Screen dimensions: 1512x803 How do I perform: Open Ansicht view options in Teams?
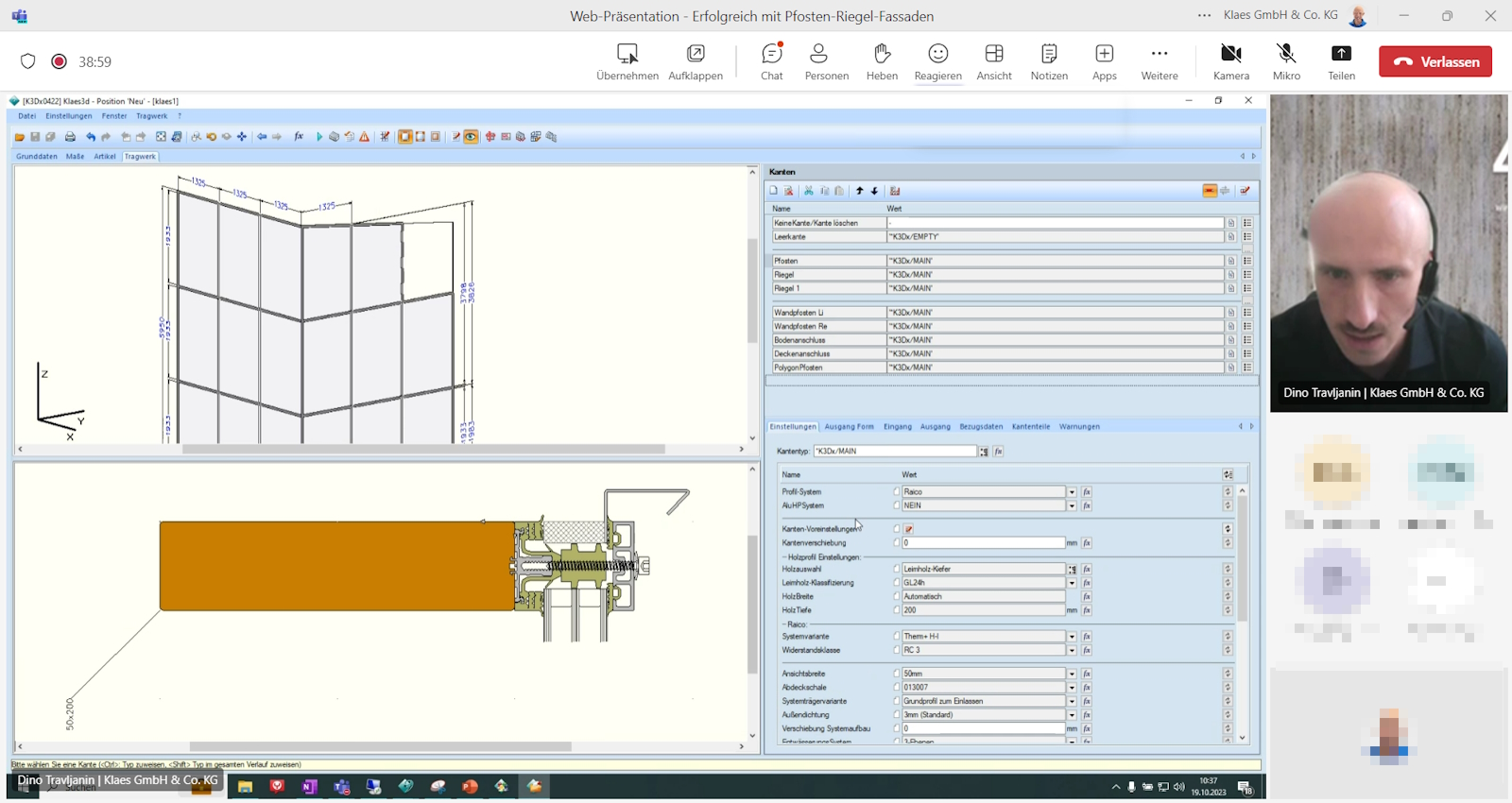[x=994, y=62]
